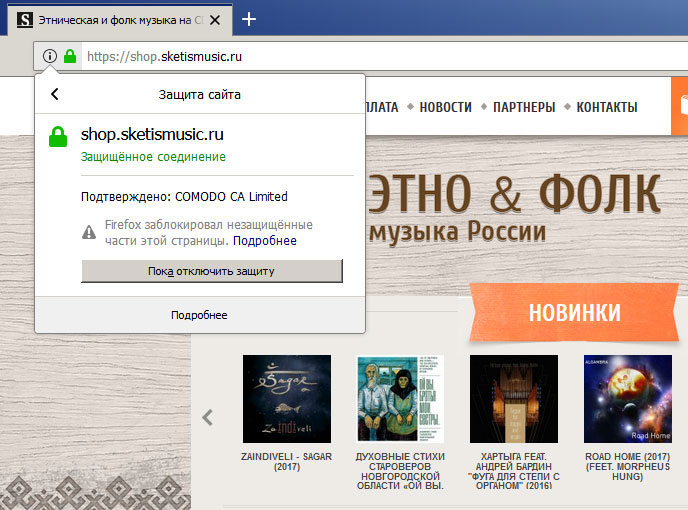Open the Хартыга feat. Андрей Бардин album cover
Image resolution: width=688 pixels, height=510 pixels.
click(x=514, y=399)
